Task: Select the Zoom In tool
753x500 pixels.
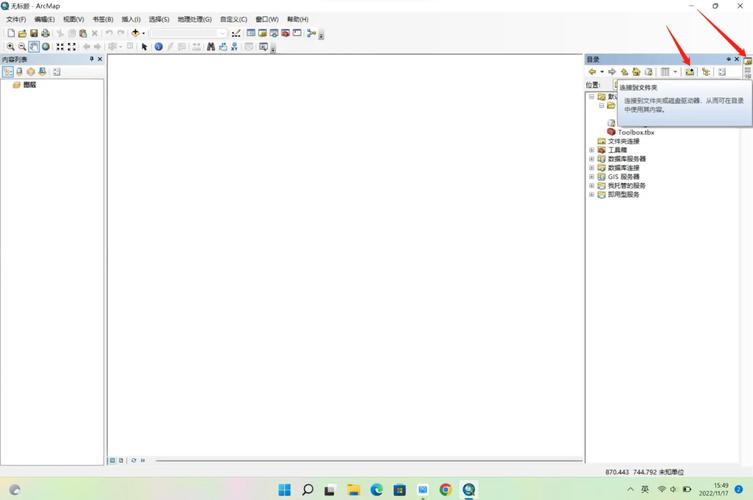Action: click(x=11, y=47)
